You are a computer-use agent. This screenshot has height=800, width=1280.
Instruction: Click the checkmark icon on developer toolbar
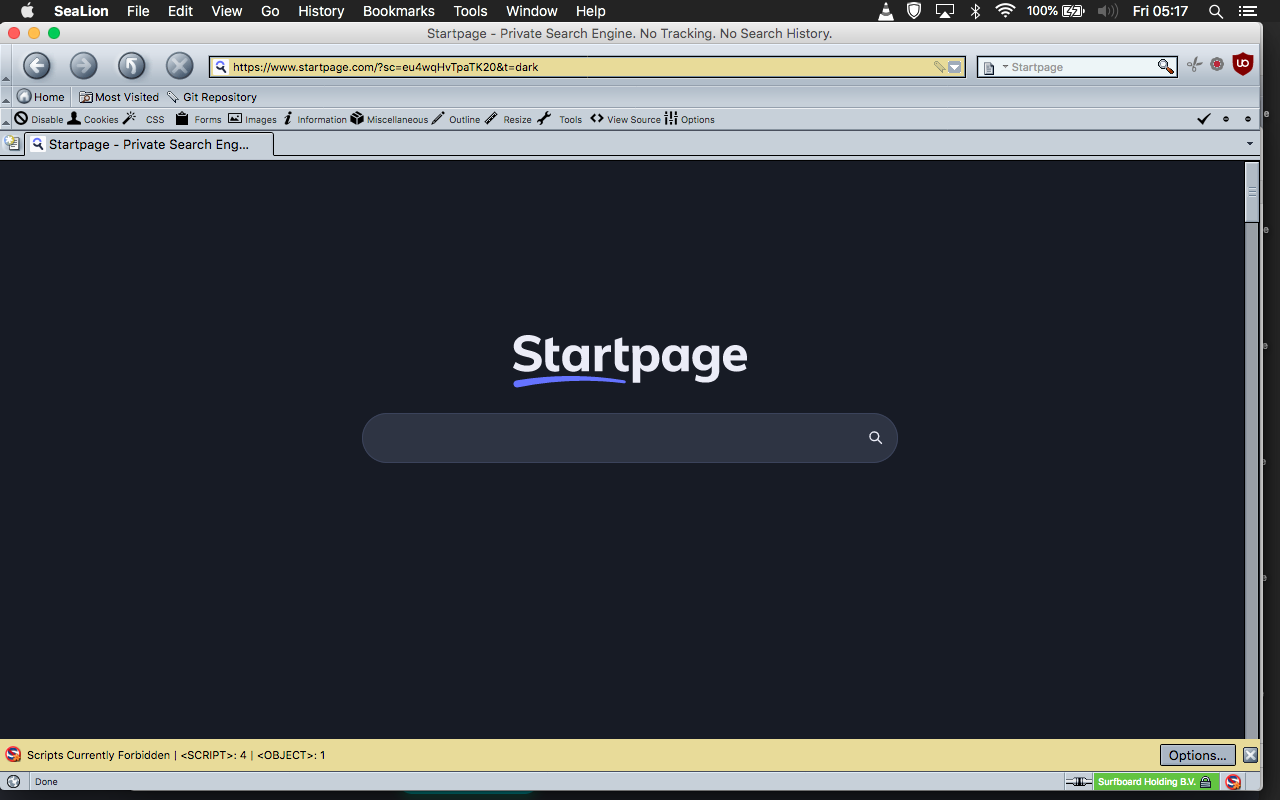pos(1204,119)
